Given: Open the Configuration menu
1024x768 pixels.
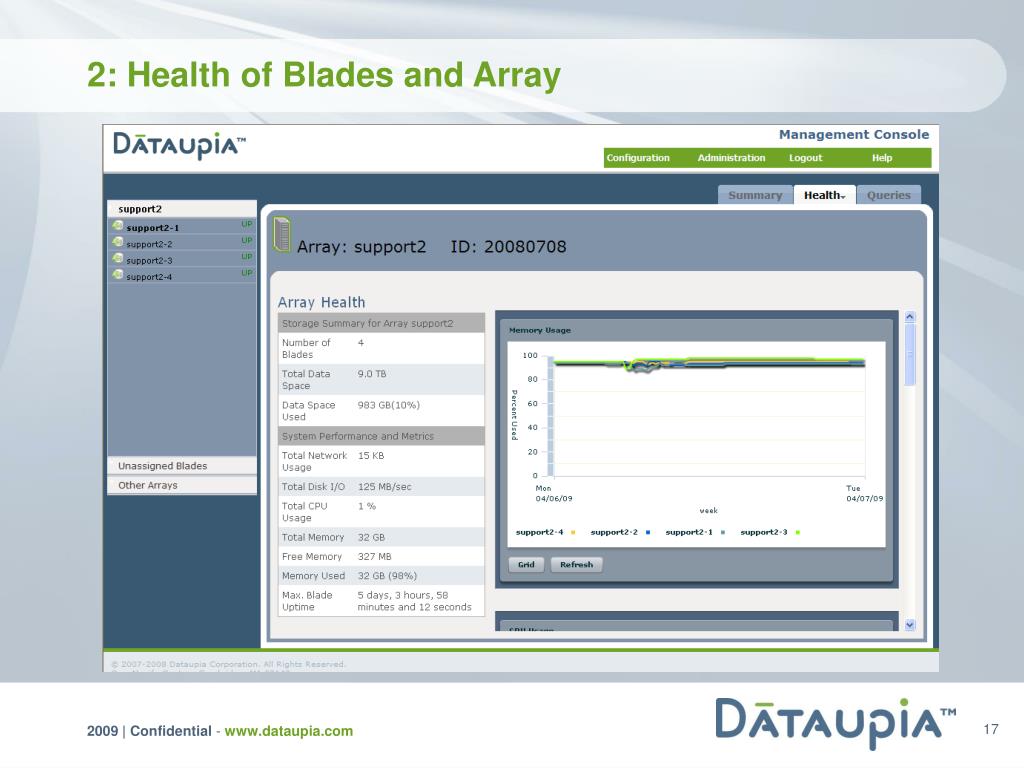Looking at the screenshot, I should pos(638,158).
